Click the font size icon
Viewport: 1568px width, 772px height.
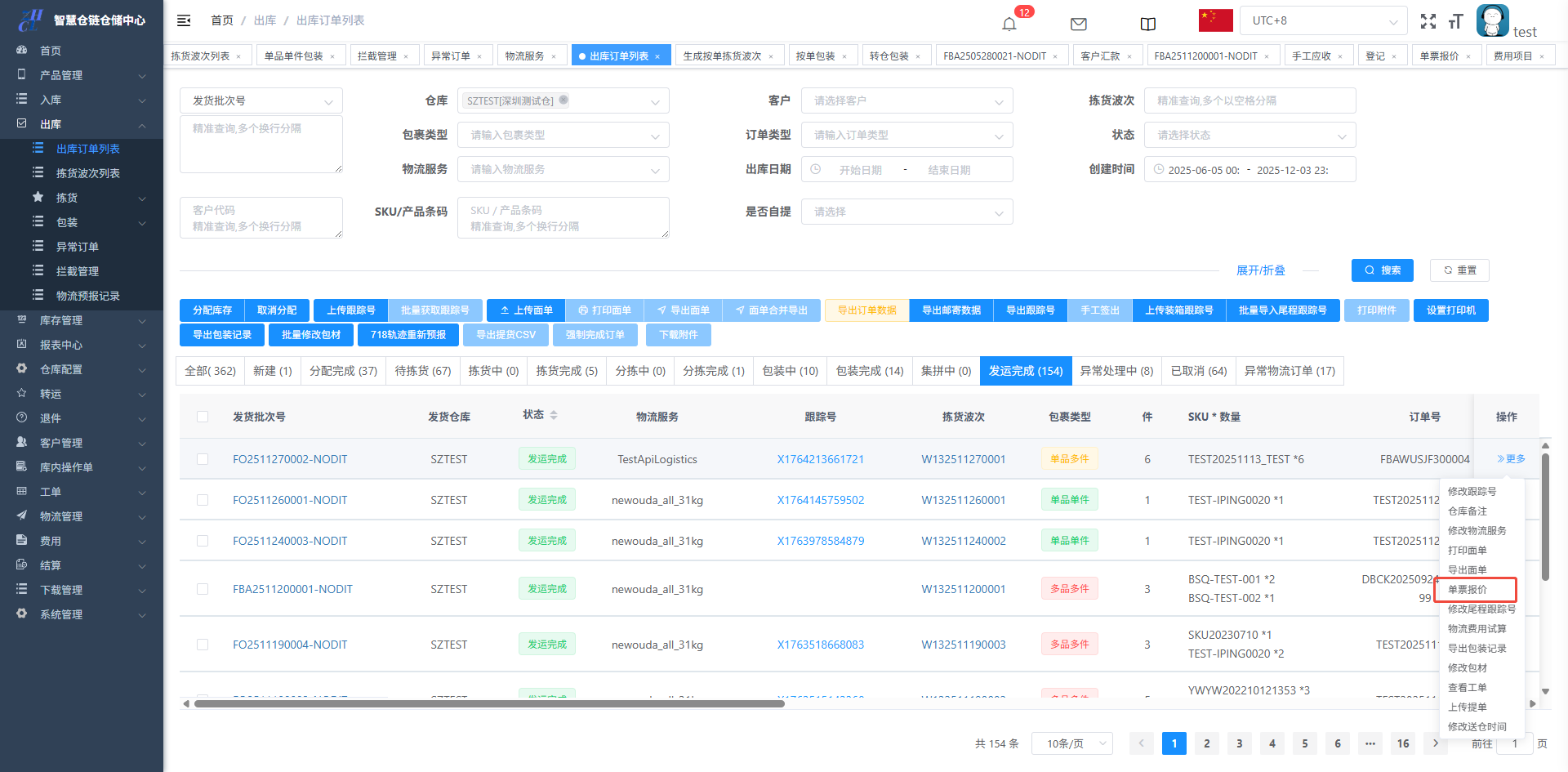(x=1455, y=21)
